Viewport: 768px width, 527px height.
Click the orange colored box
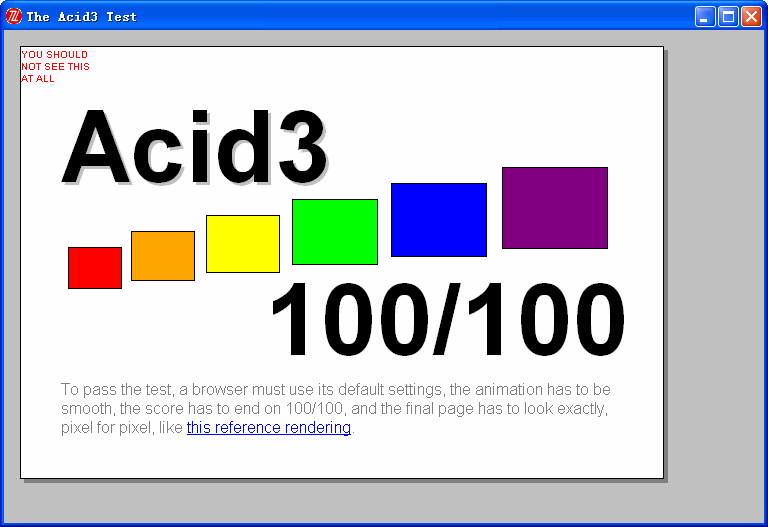[x=163, y=256]
